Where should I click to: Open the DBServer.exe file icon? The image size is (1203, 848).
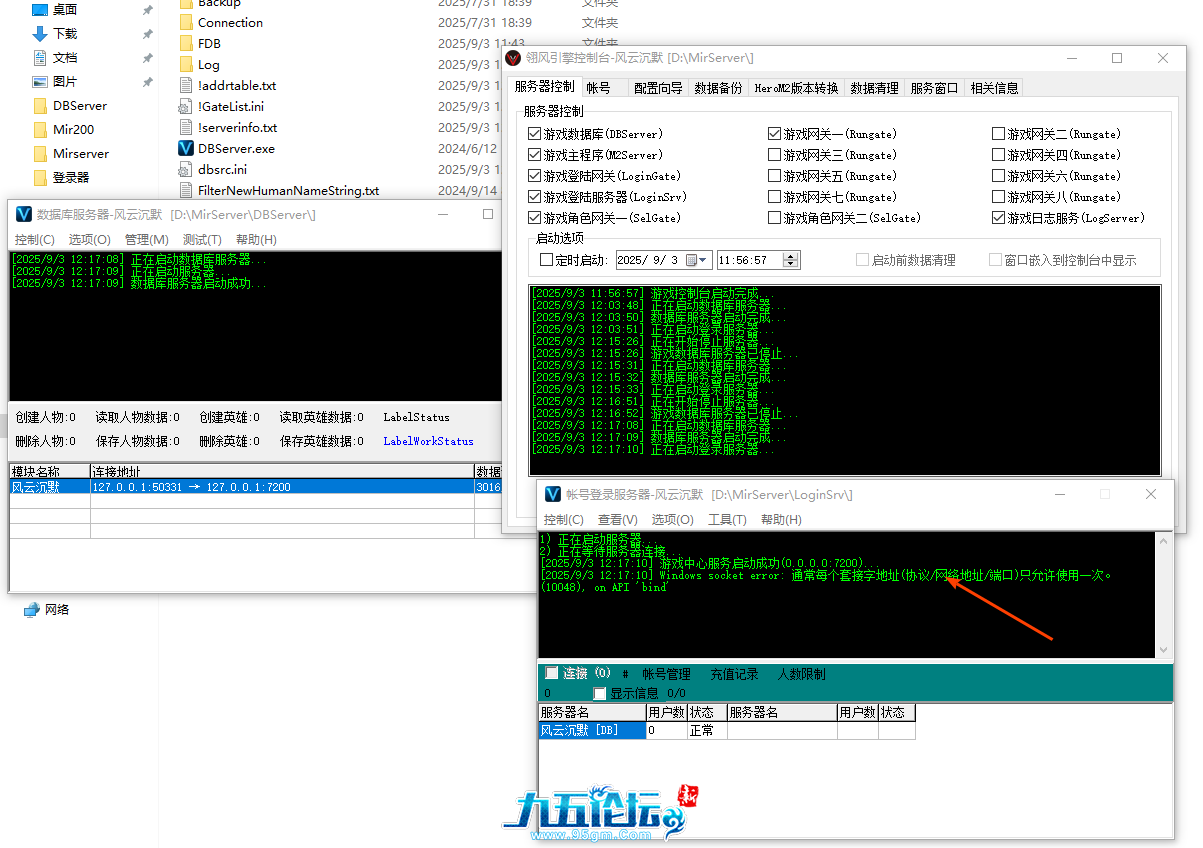tap(185, 148)
